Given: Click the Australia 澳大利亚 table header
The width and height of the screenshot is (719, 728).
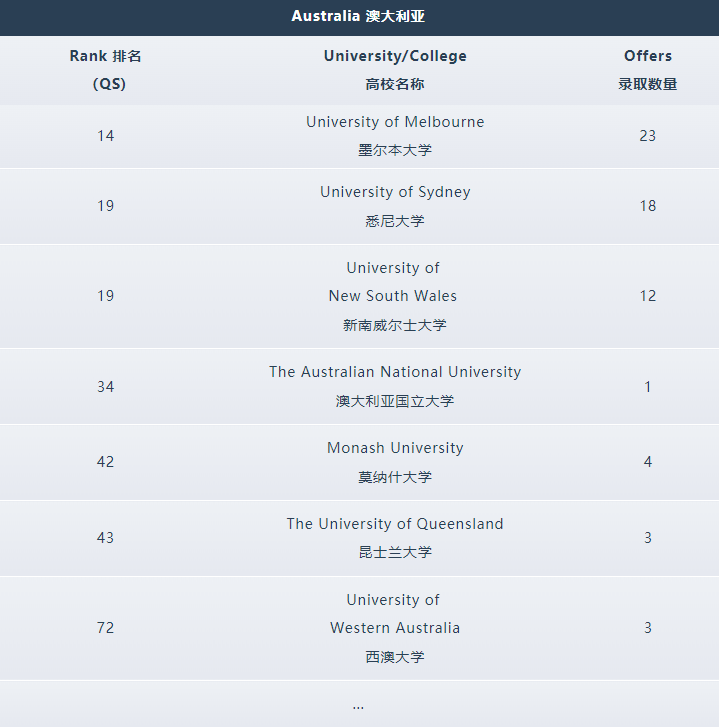Looking at the screenshot, I should tap(359, 16).
